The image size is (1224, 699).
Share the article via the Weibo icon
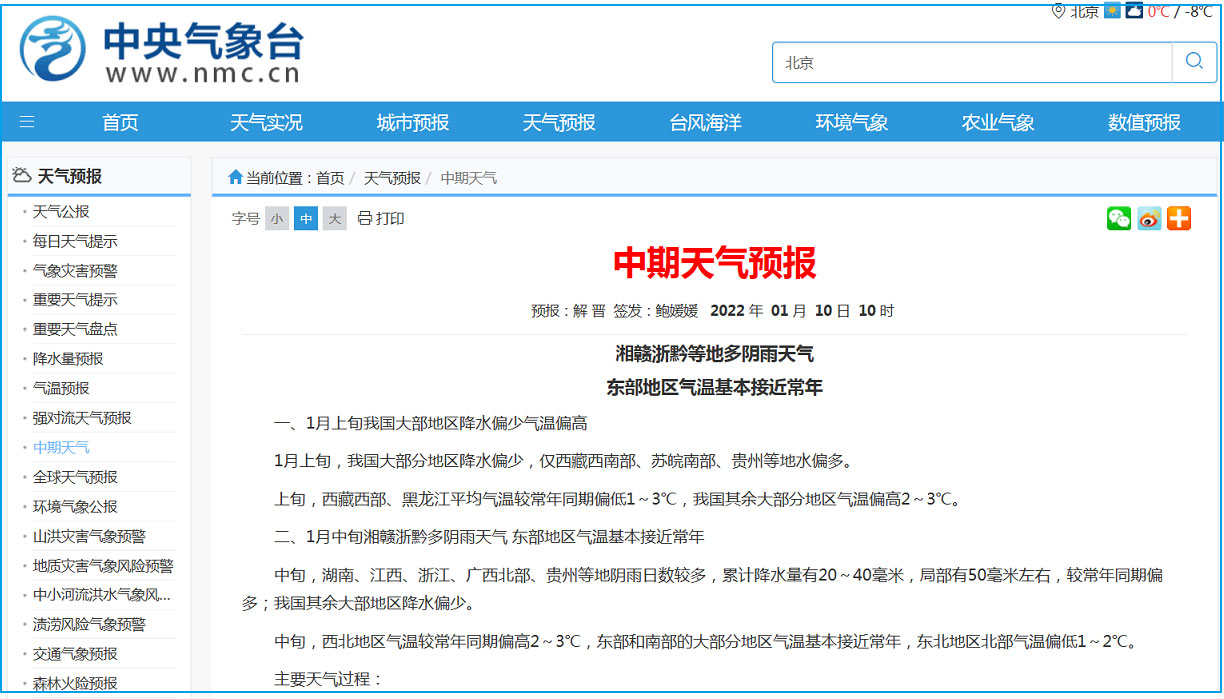point(1149,218)
